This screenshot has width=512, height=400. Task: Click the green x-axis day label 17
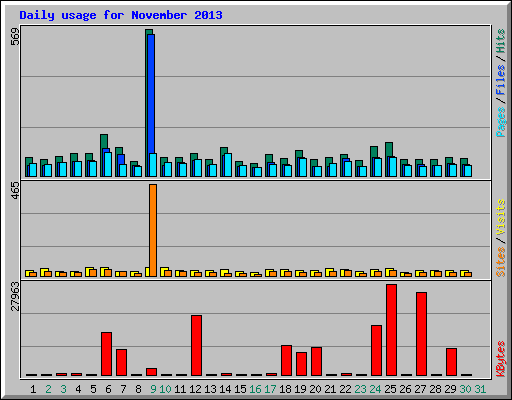click(270, 389)
